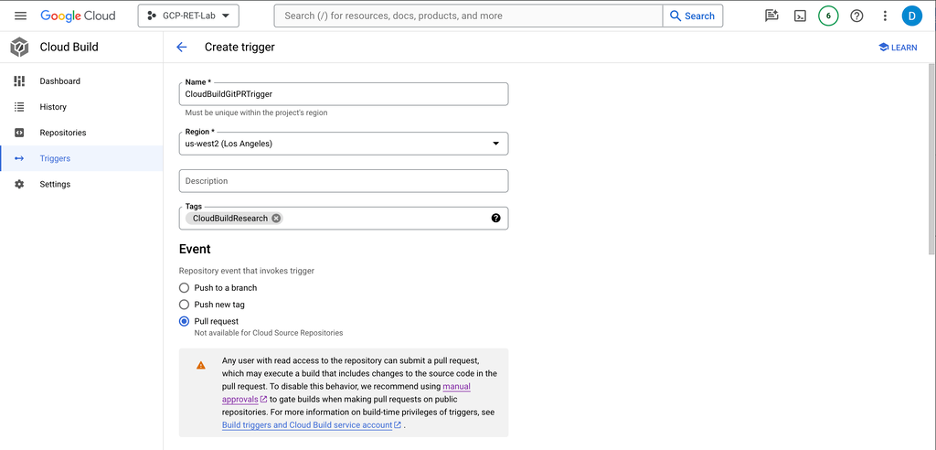Open notifications badge showing 6
936x450 pixels.
pyautogui.click(x=828, y=16)
